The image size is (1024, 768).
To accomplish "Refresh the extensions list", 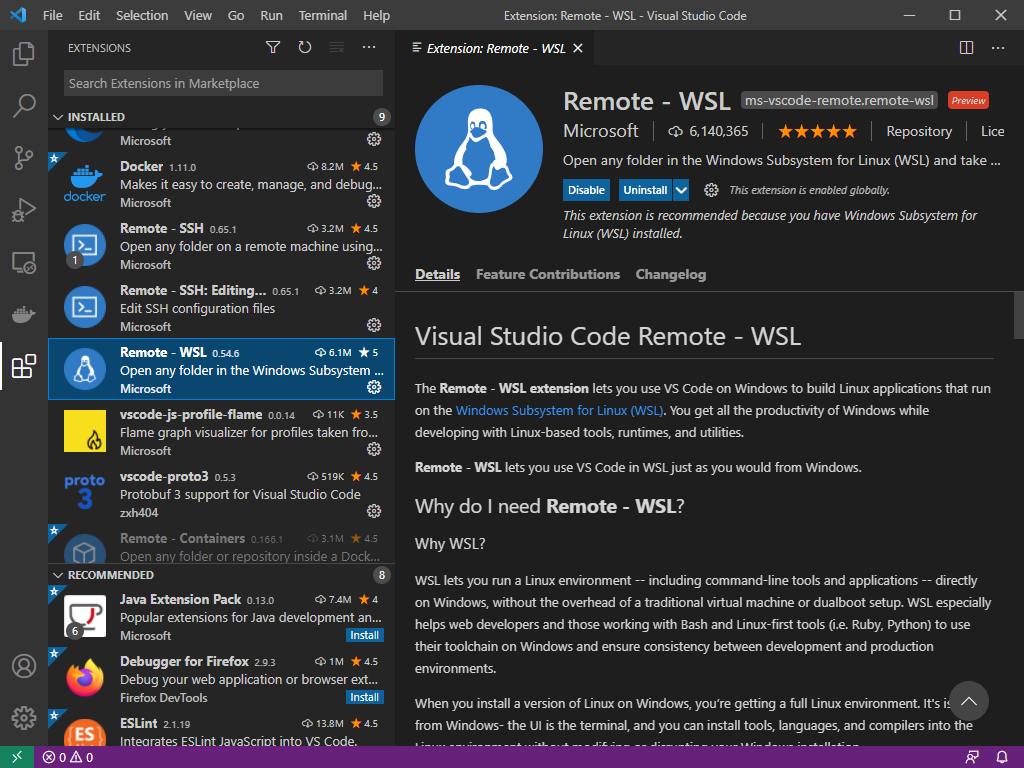I will [x=305, y=47].
